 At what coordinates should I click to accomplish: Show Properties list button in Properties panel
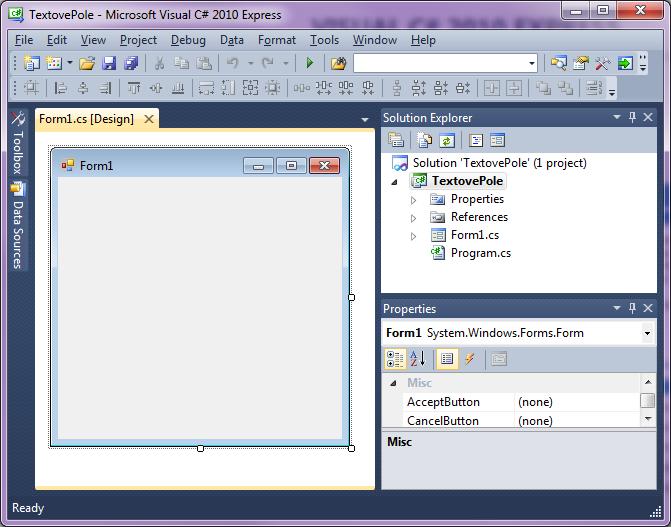[x=447, y=359]
